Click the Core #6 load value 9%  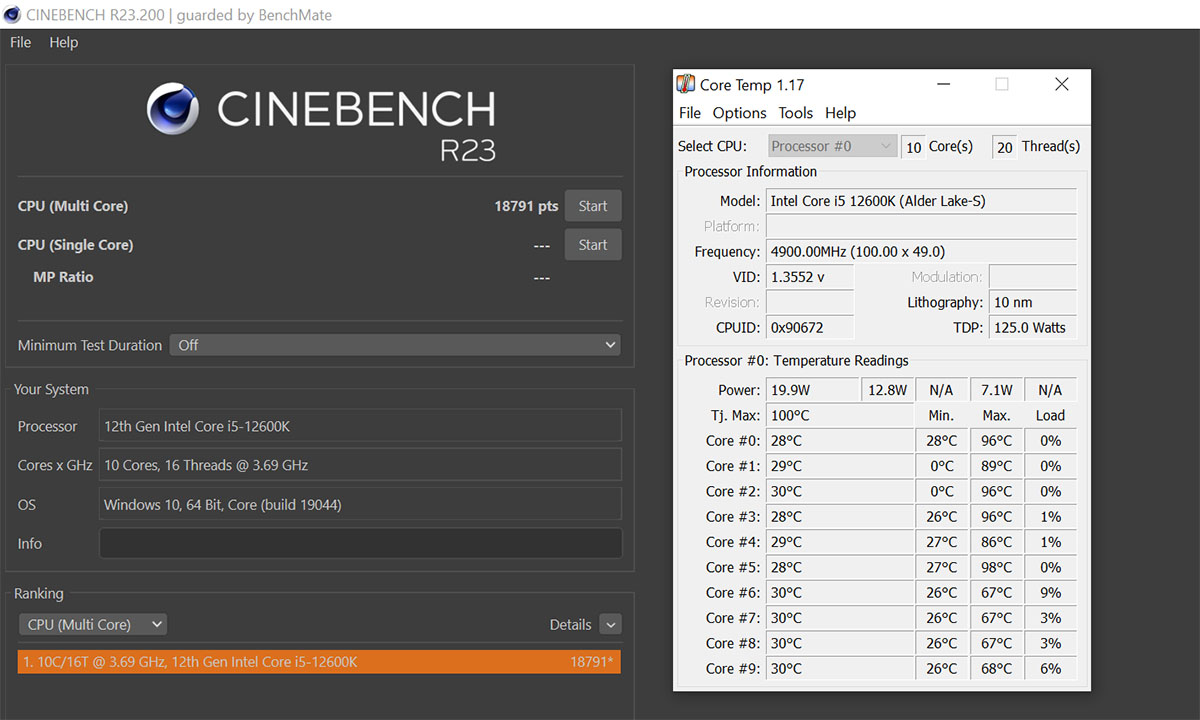point(1050,592)
